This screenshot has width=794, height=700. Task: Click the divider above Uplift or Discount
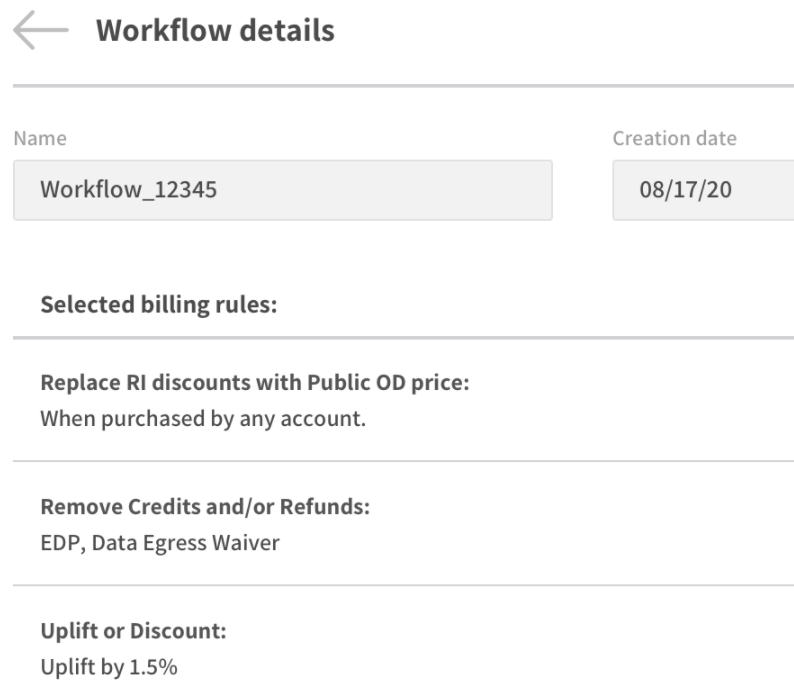402,585
